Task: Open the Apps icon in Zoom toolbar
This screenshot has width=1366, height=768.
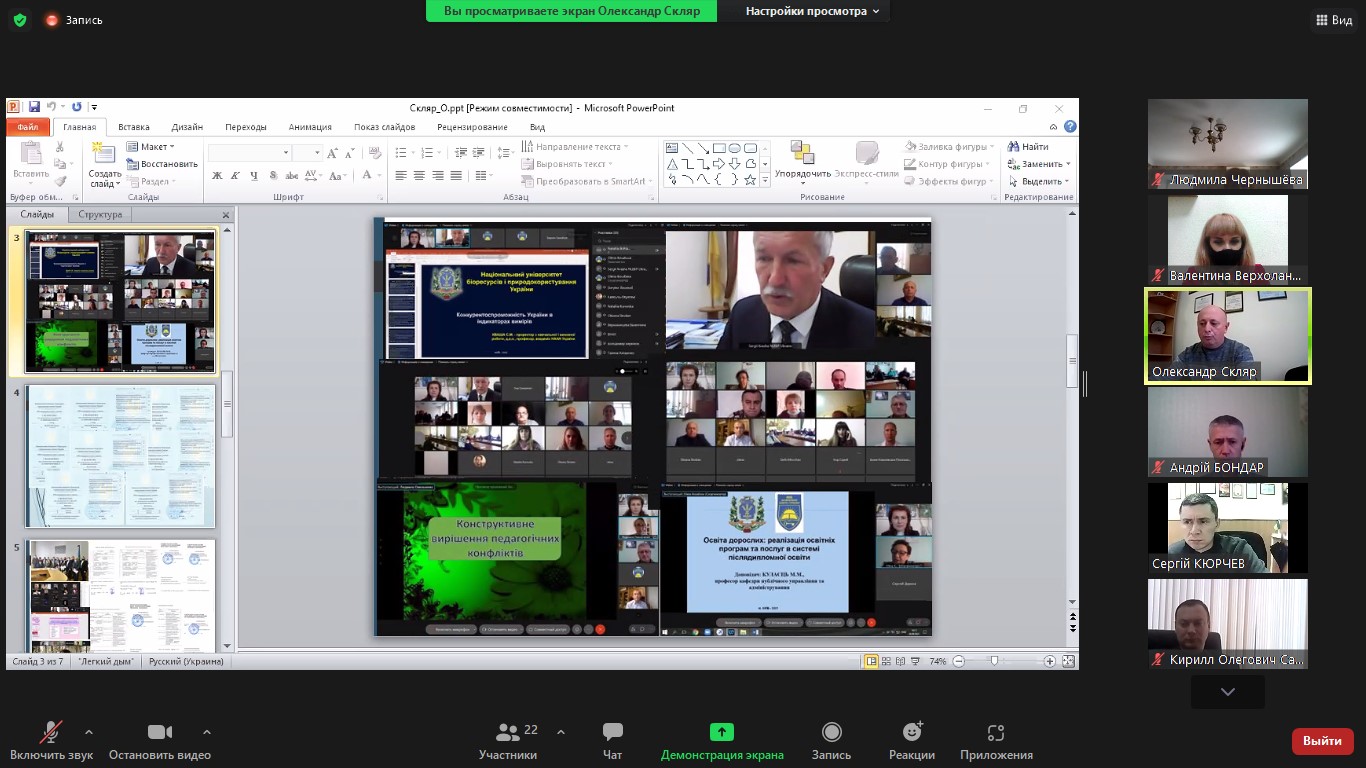Action: [x=995, y=732]
